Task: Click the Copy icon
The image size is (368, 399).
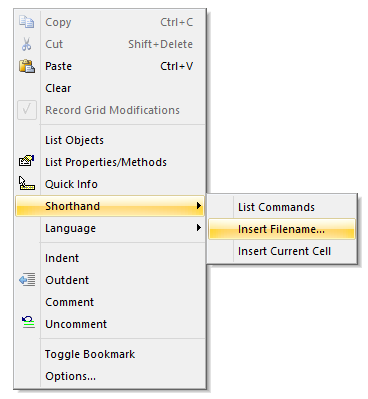Action: pos(27,22)
